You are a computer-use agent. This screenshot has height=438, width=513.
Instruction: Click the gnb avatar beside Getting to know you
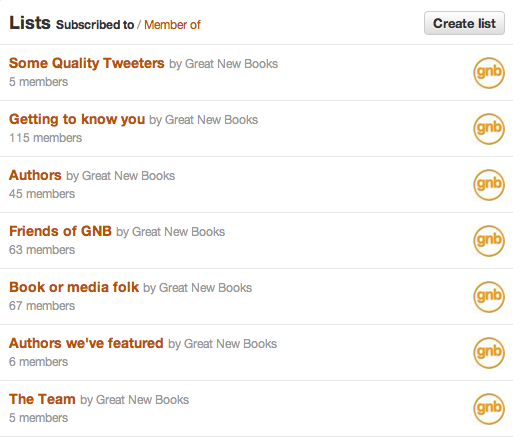[489, 129]
